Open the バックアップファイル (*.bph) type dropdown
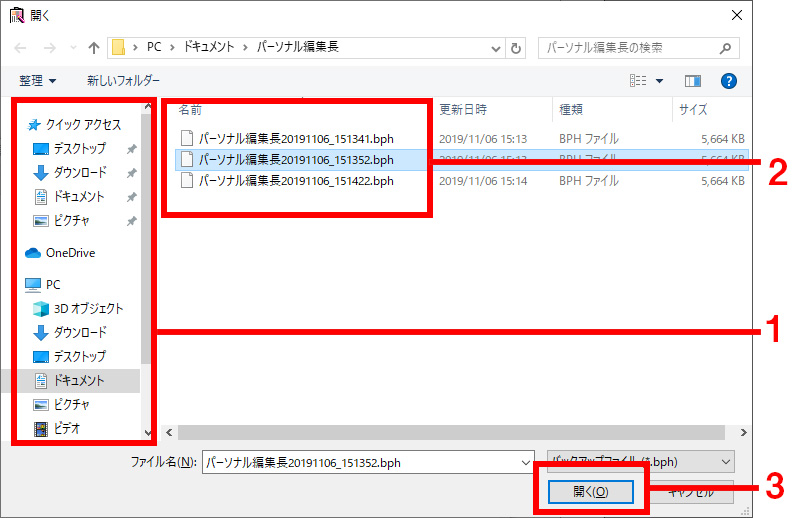This screenshot has height=518, width=800. tap(641, 462)
